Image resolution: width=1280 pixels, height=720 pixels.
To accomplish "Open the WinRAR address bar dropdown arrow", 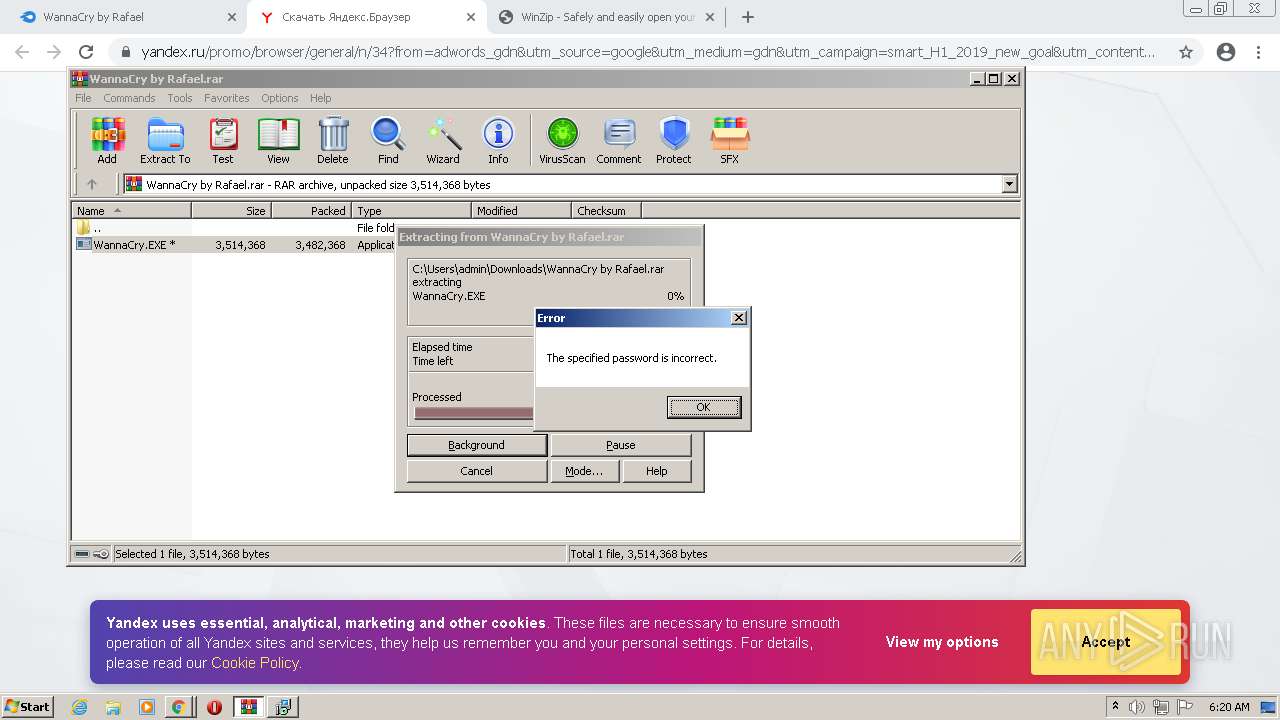I will [x=1009, y=184].
